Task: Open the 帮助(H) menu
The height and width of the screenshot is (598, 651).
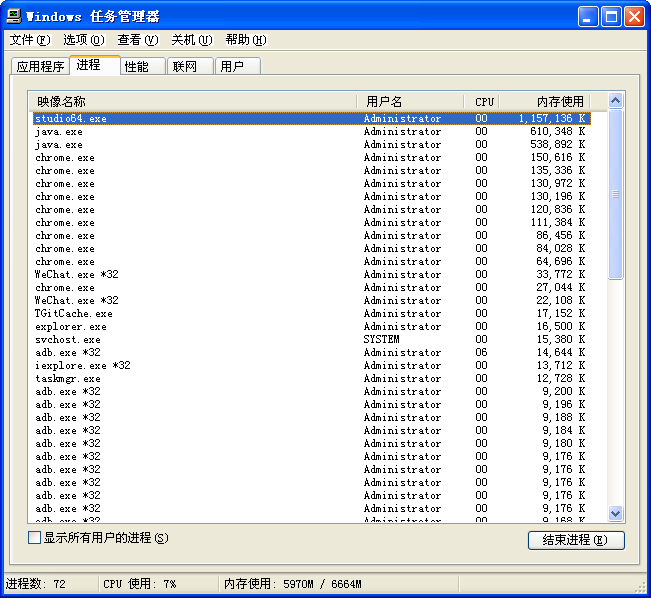Action: 246,40
